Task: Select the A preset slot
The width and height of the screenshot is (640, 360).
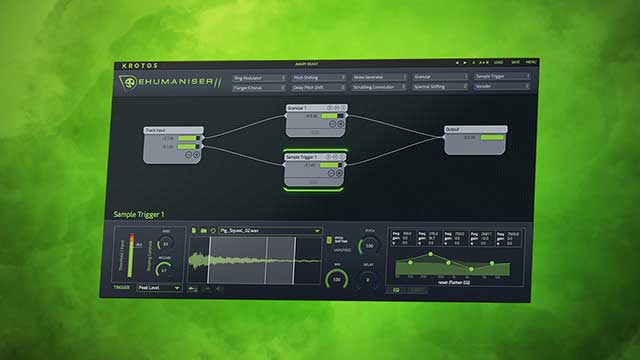Action: 473,62
